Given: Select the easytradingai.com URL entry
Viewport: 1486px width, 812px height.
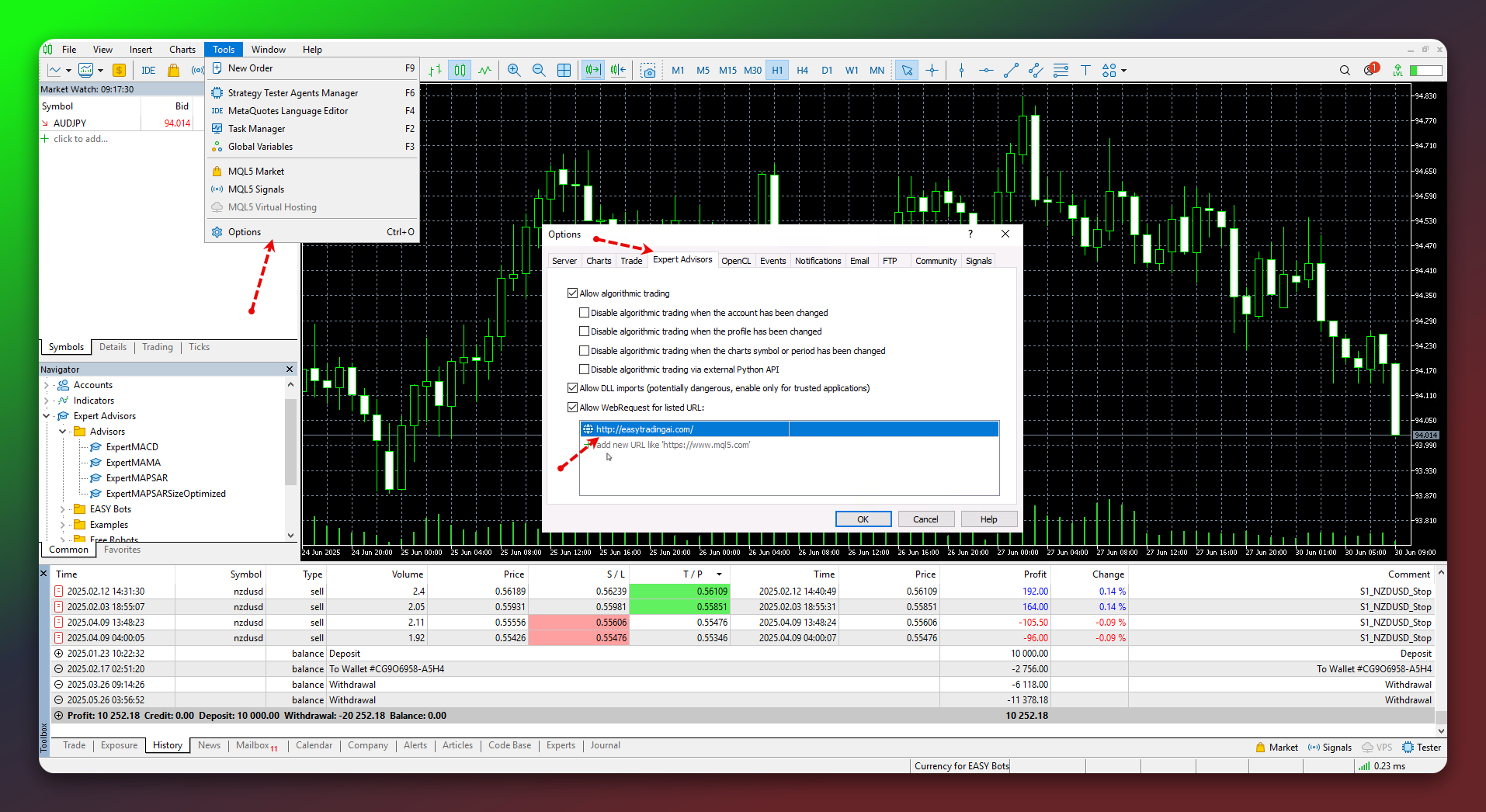Looking at the screenshot, I should [789, 429].
